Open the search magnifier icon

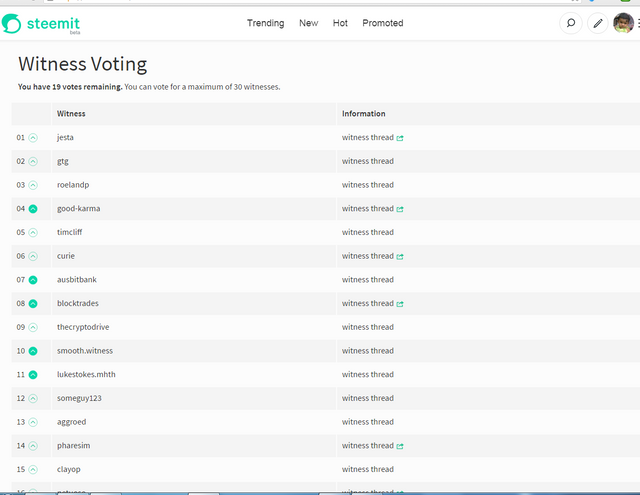click(571, 23)
